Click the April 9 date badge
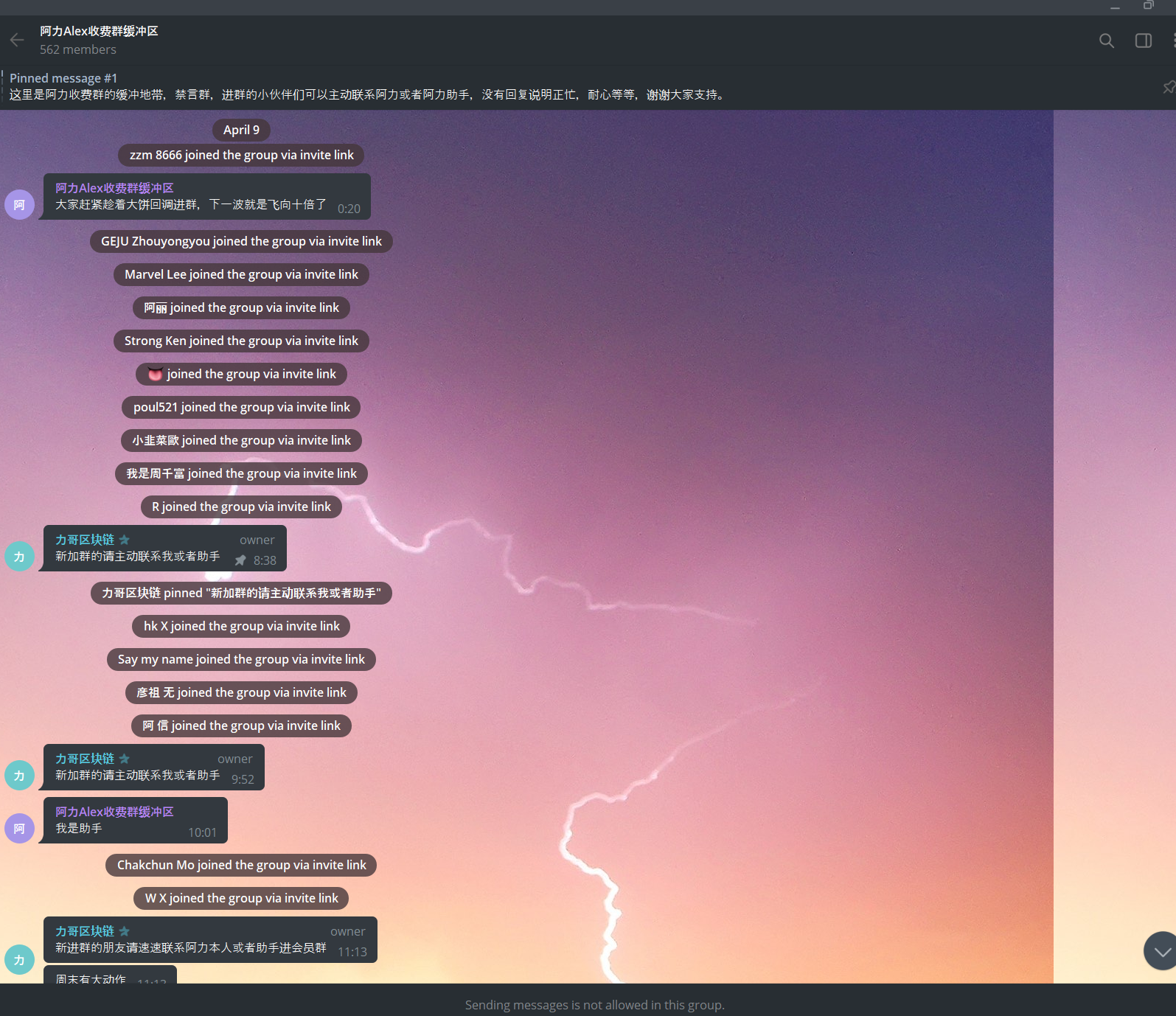 coord(241,130)
